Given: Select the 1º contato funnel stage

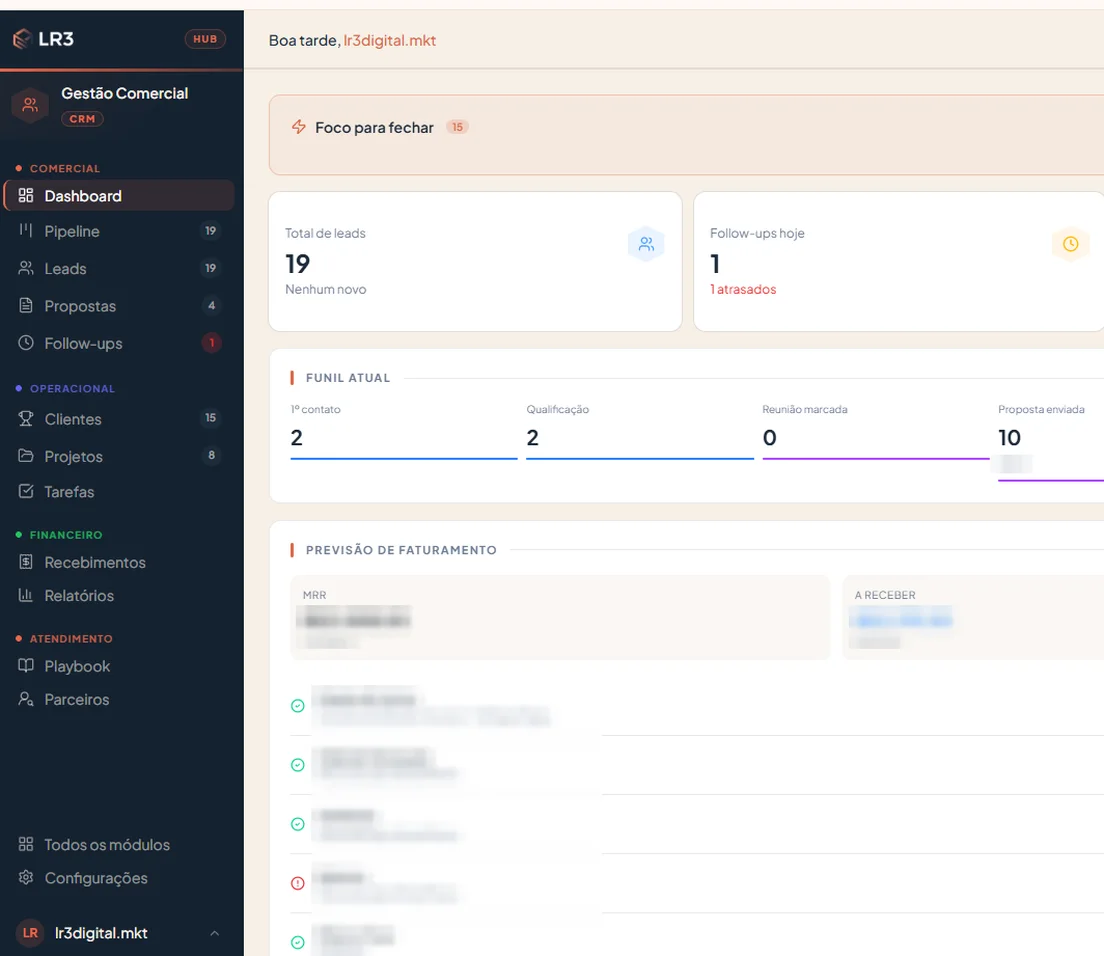Looking at the screenshot, I should 403,431.
